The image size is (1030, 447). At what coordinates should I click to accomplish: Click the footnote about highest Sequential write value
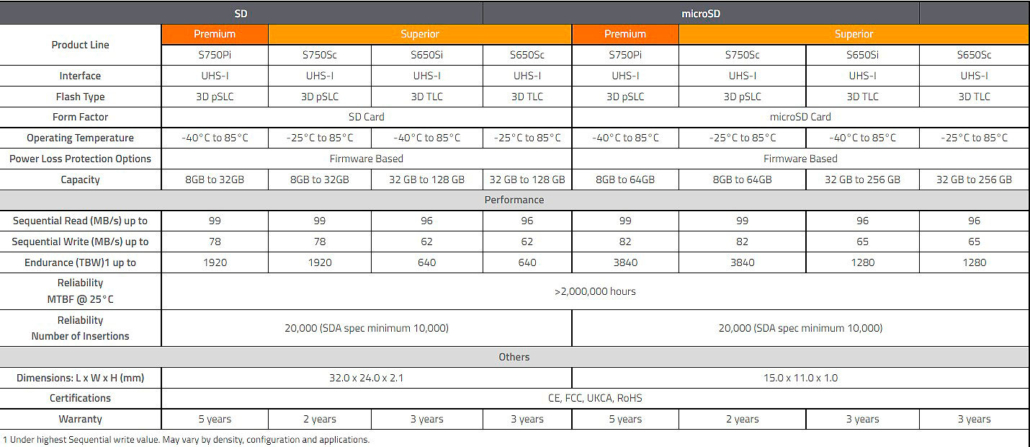[x=187, y=439]
